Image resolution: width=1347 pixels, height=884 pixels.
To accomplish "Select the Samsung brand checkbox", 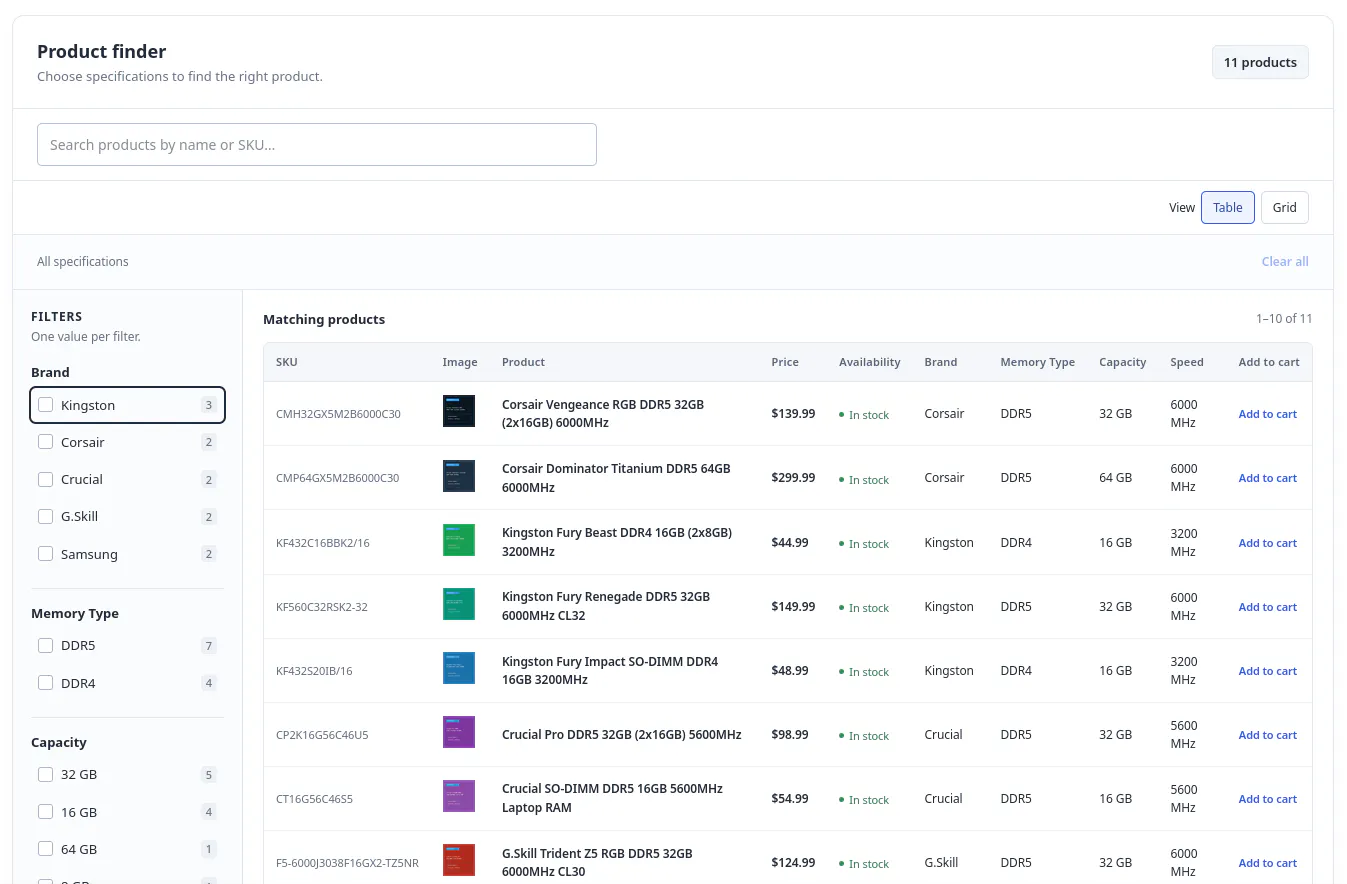I will pyautogui.click(x=45, y=554).
